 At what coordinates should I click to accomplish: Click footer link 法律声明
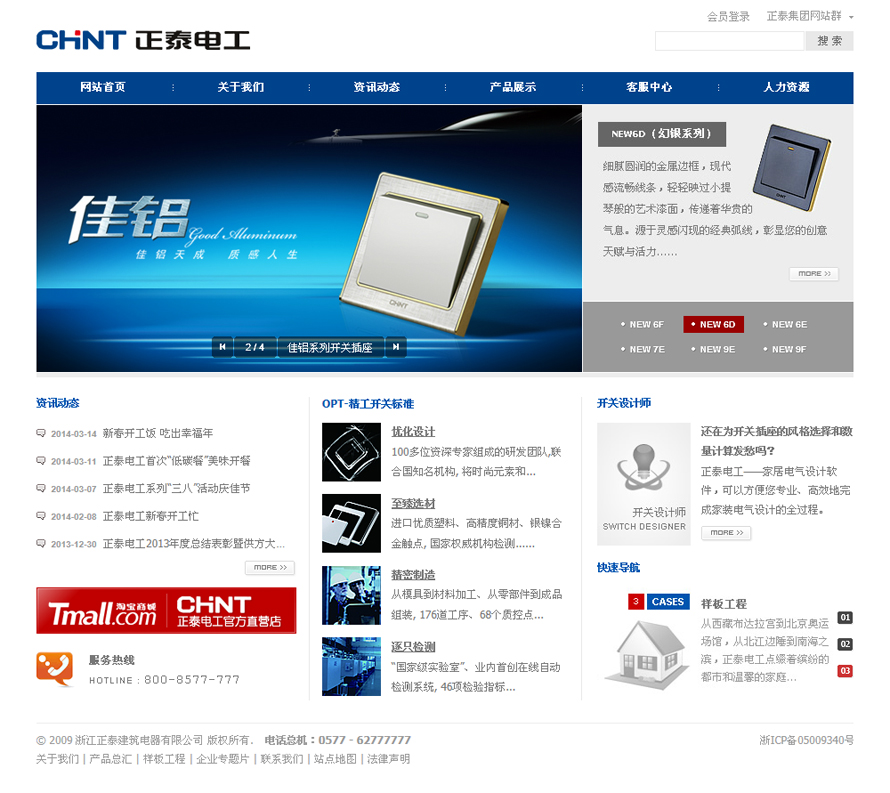(x=388, y=759)
